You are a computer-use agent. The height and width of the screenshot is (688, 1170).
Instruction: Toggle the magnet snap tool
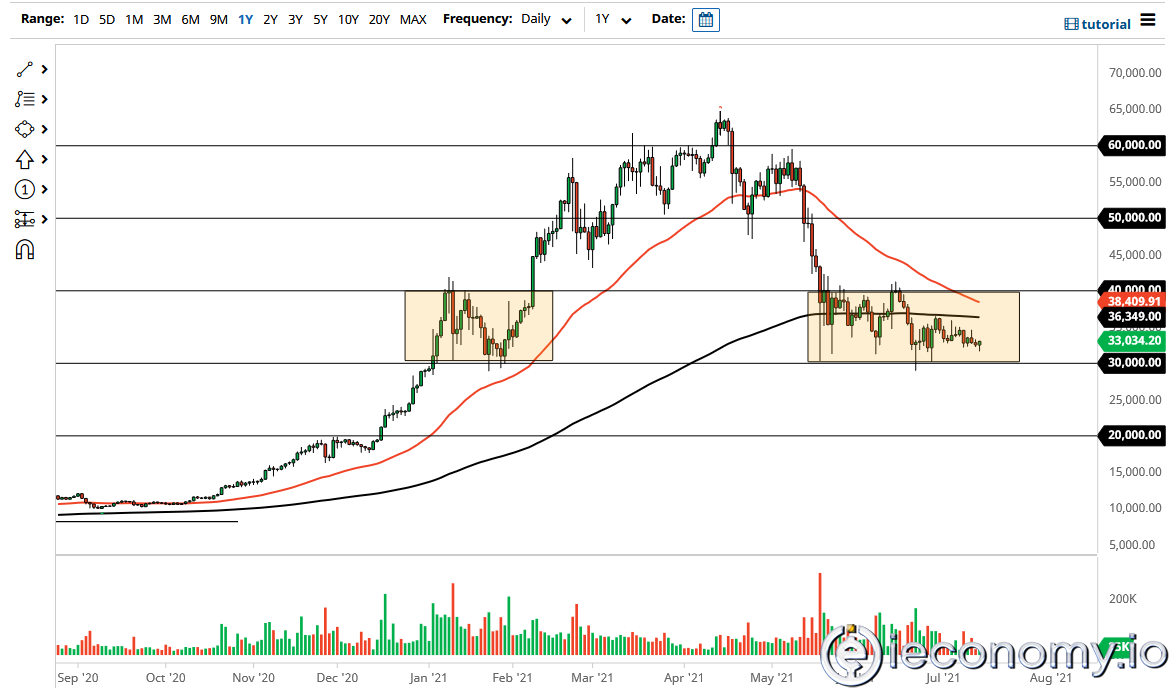coord(25,250)
